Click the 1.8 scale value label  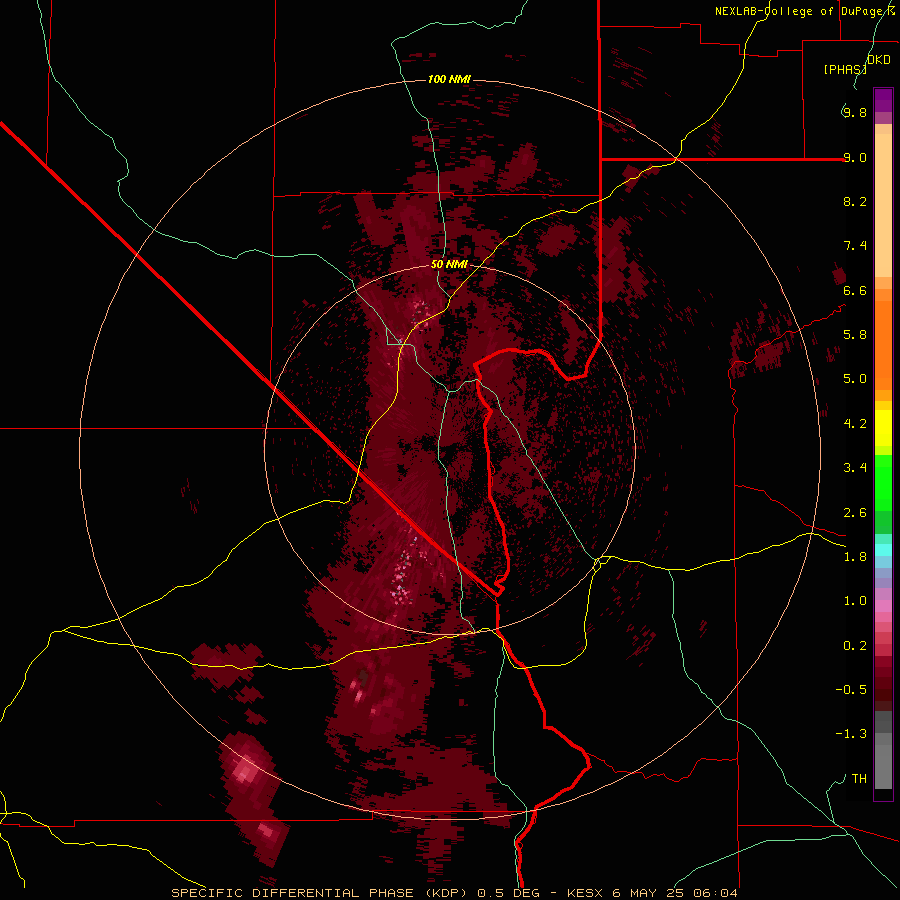click(x=855, y=556)
